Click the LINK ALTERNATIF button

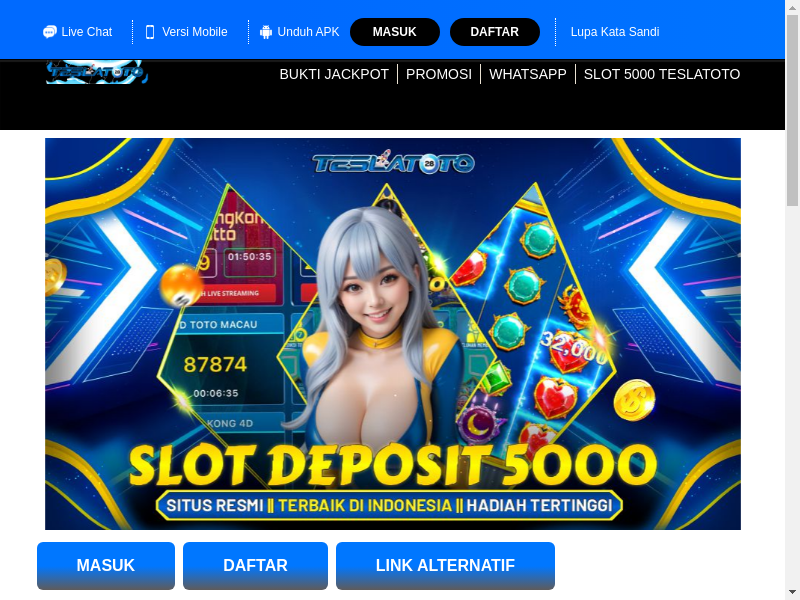point(445,565)
